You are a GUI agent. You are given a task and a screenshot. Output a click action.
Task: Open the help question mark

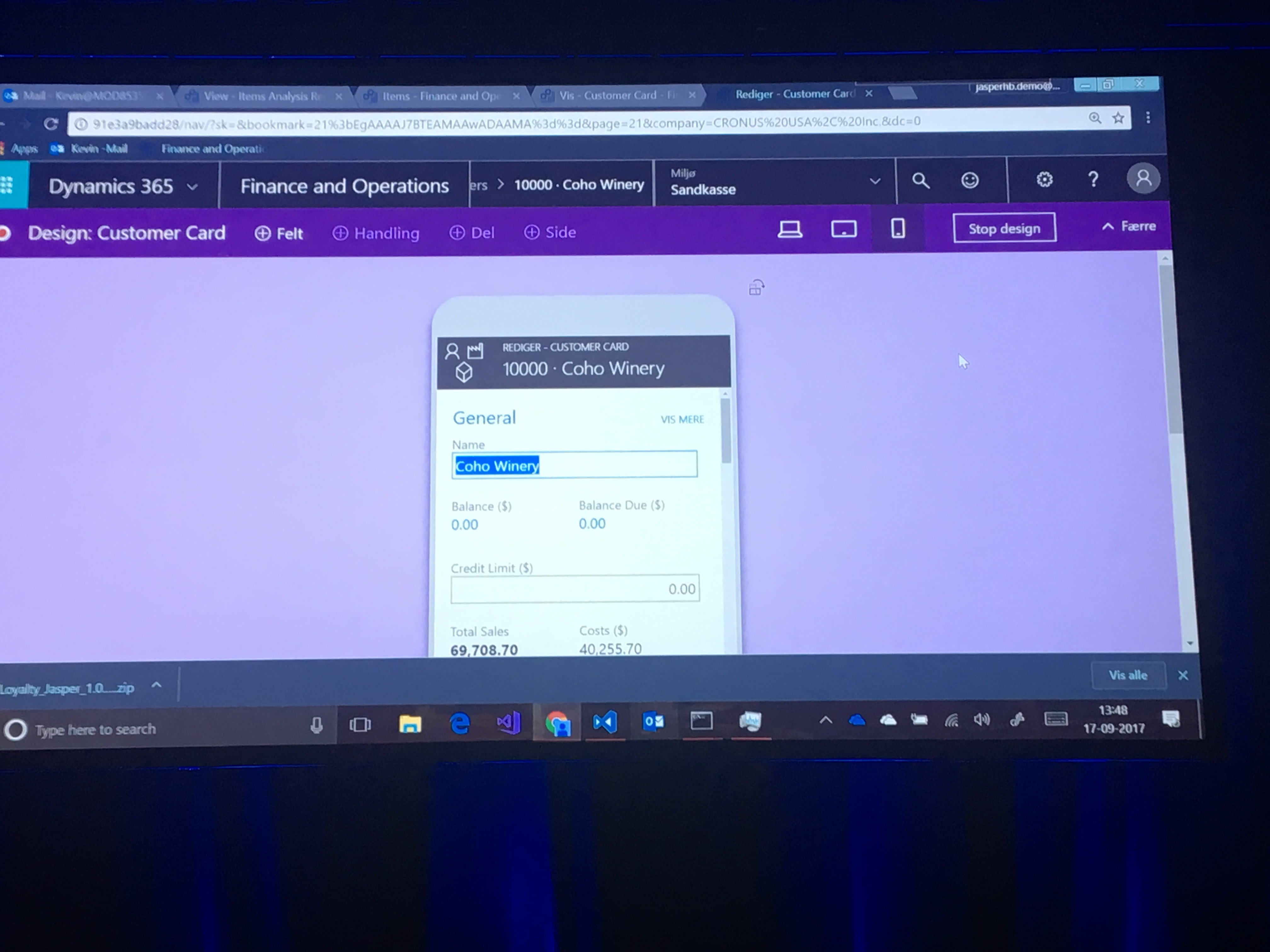coord(1093,180)
